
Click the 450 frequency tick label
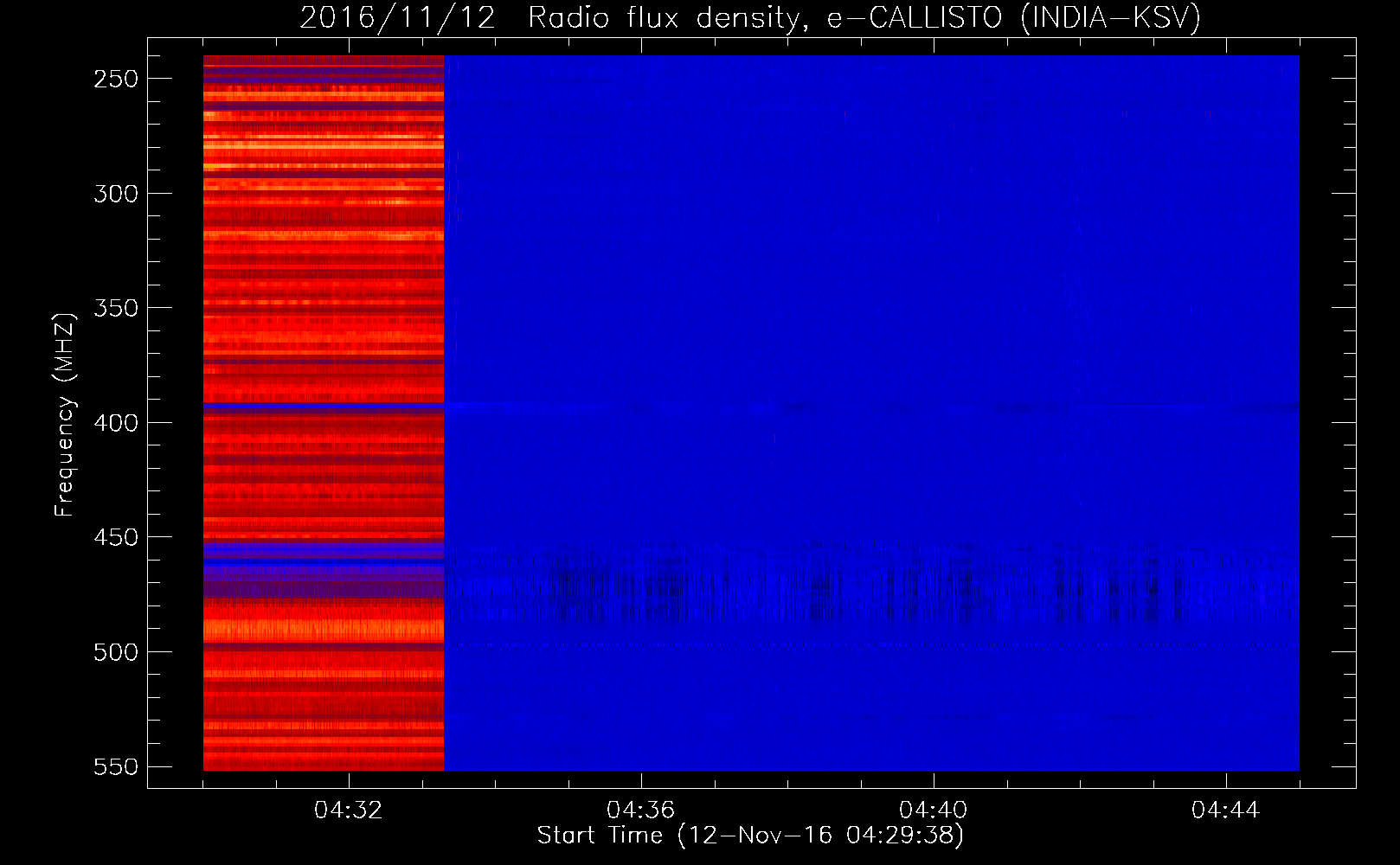pos(116,537)
